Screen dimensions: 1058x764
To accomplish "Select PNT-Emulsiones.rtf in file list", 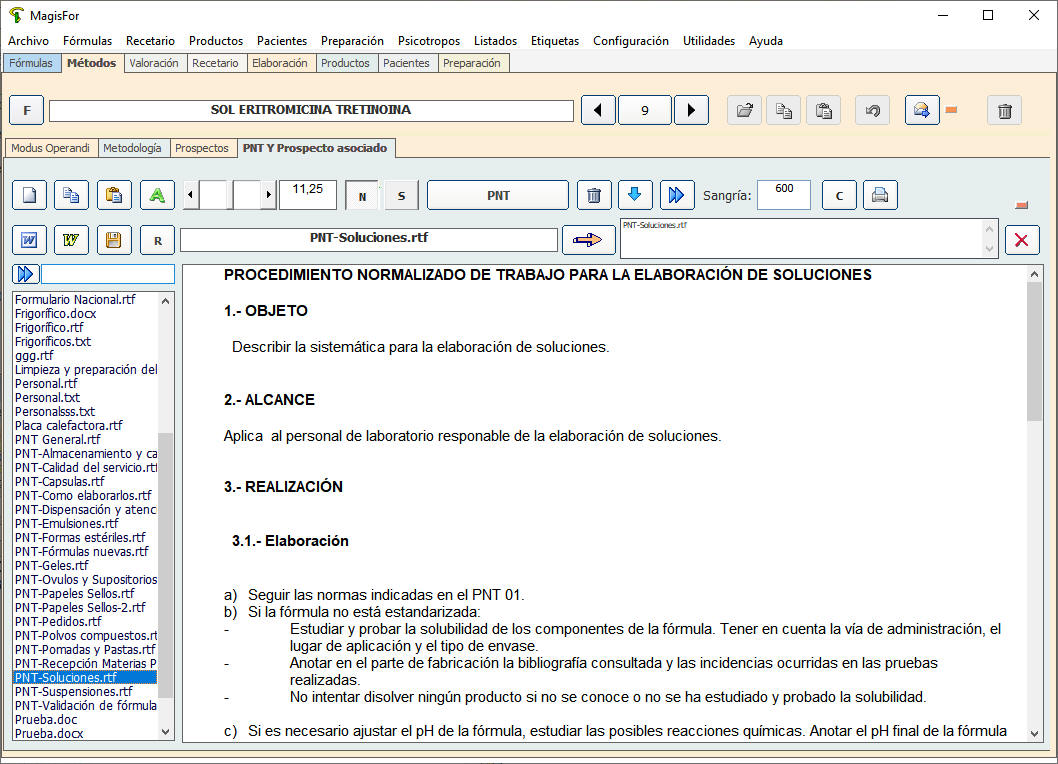I will click(85, 524).
